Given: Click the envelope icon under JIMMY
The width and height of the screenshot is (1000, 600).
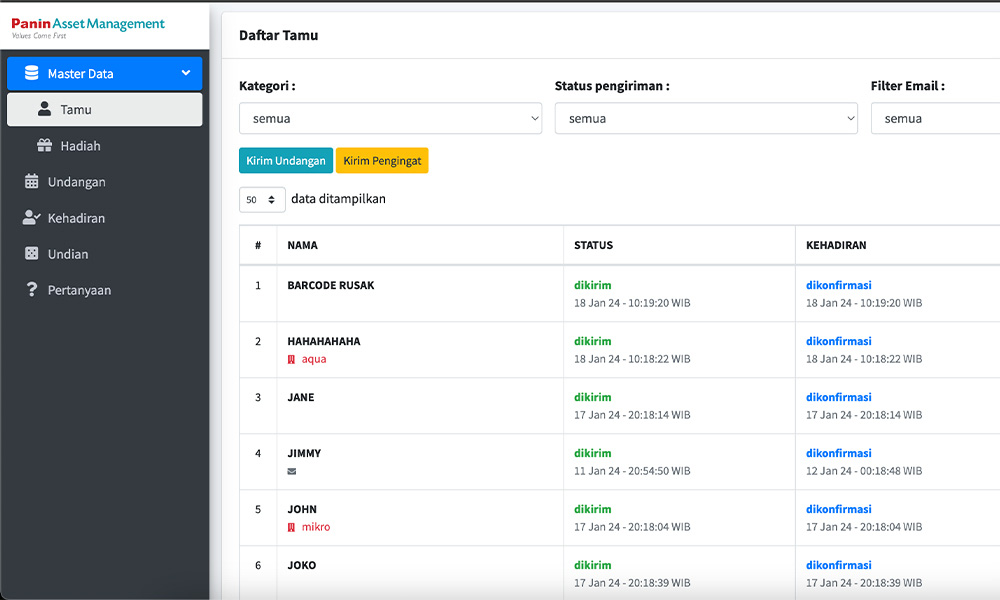Looking at the screenshot, I should pos(292,471).
